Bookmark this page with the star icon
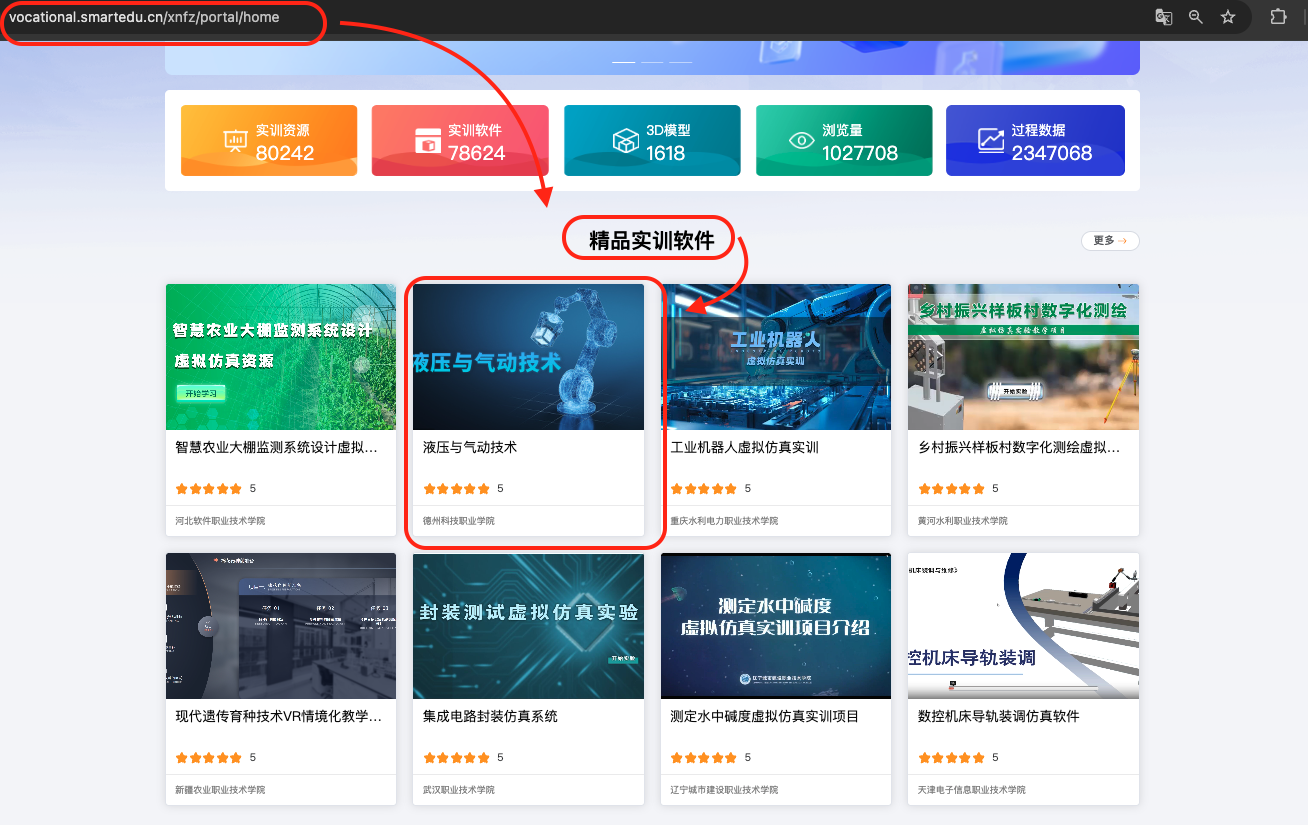1308x825 pixels. (x=1228, y=17)
